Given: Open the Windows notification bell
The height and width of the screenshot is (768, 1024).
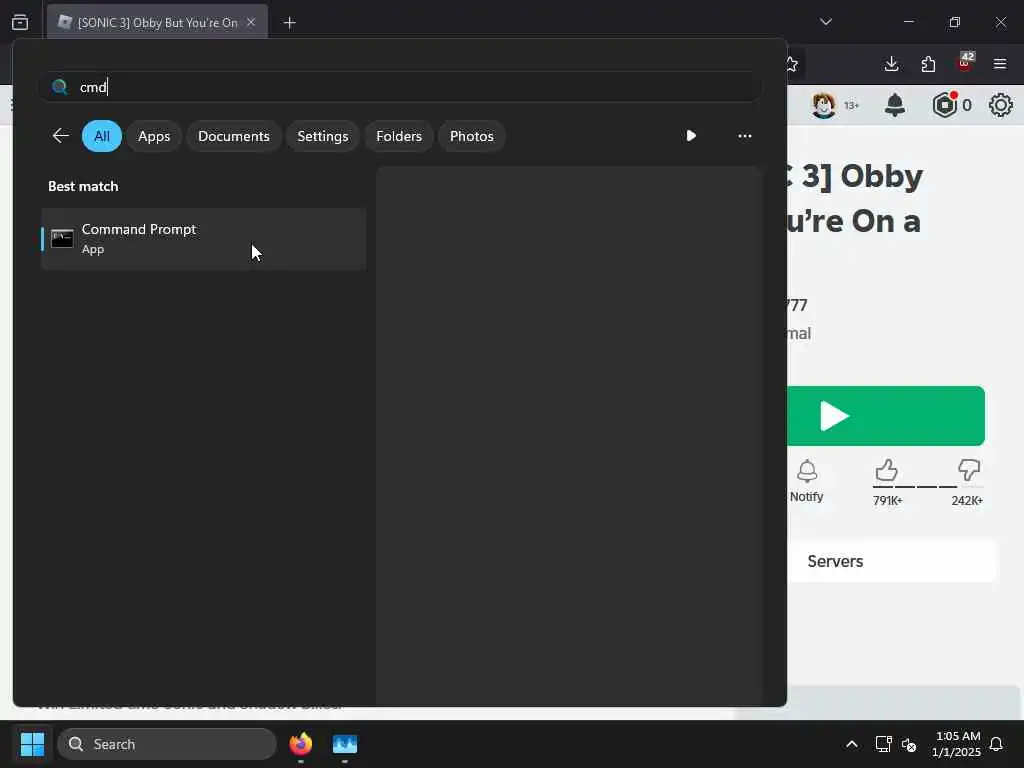Looking at the screenshot, I should pyautogui.click(x=997, y=744).
